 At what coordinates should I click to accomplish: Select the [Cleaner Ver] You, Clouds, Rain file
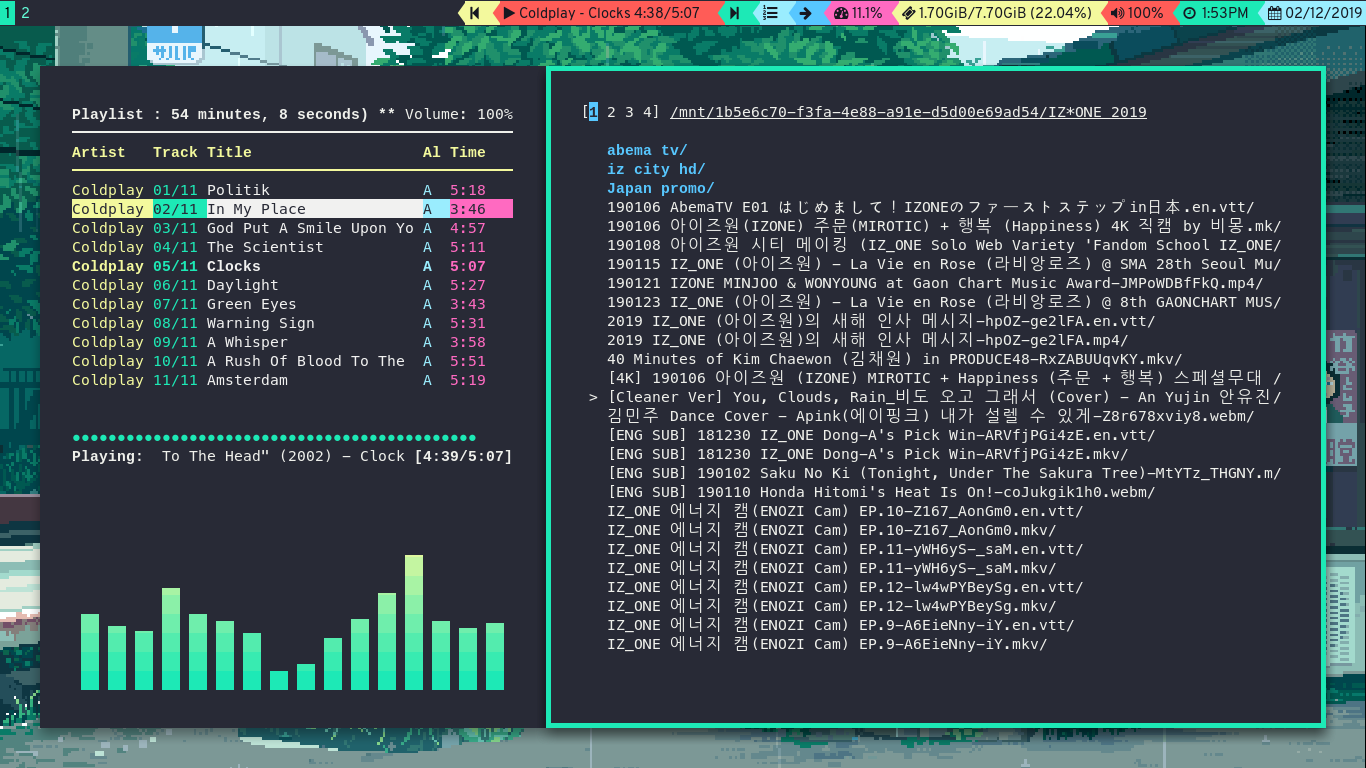(944, 397)
